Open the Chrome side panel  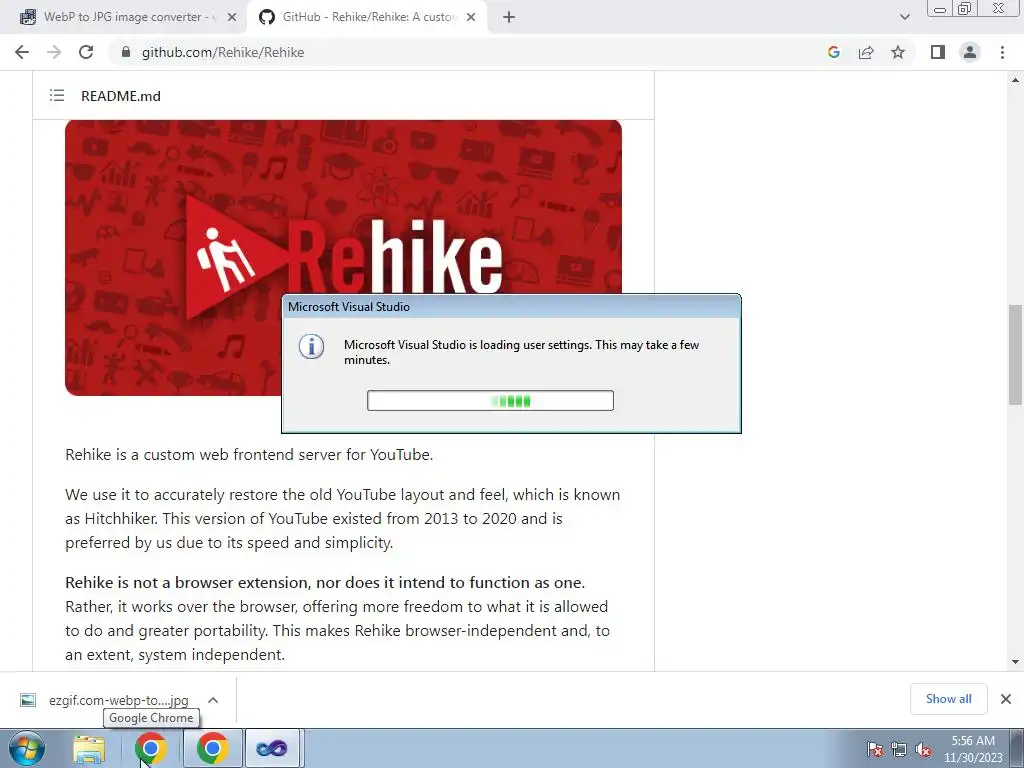pos(938,52)
